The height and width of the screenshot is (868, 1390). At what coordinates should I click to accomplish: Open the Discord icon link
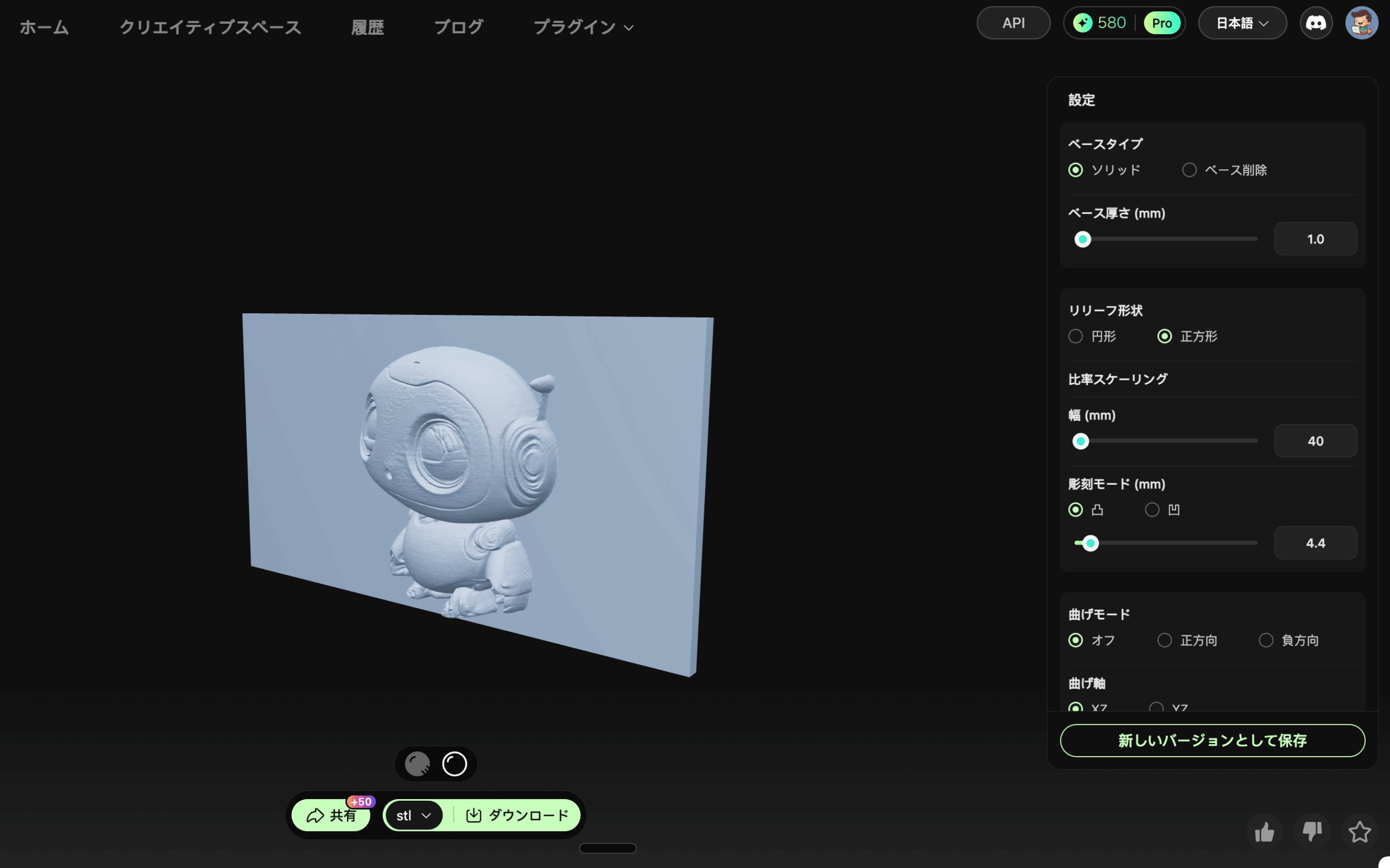click(x=1316, y=23)
